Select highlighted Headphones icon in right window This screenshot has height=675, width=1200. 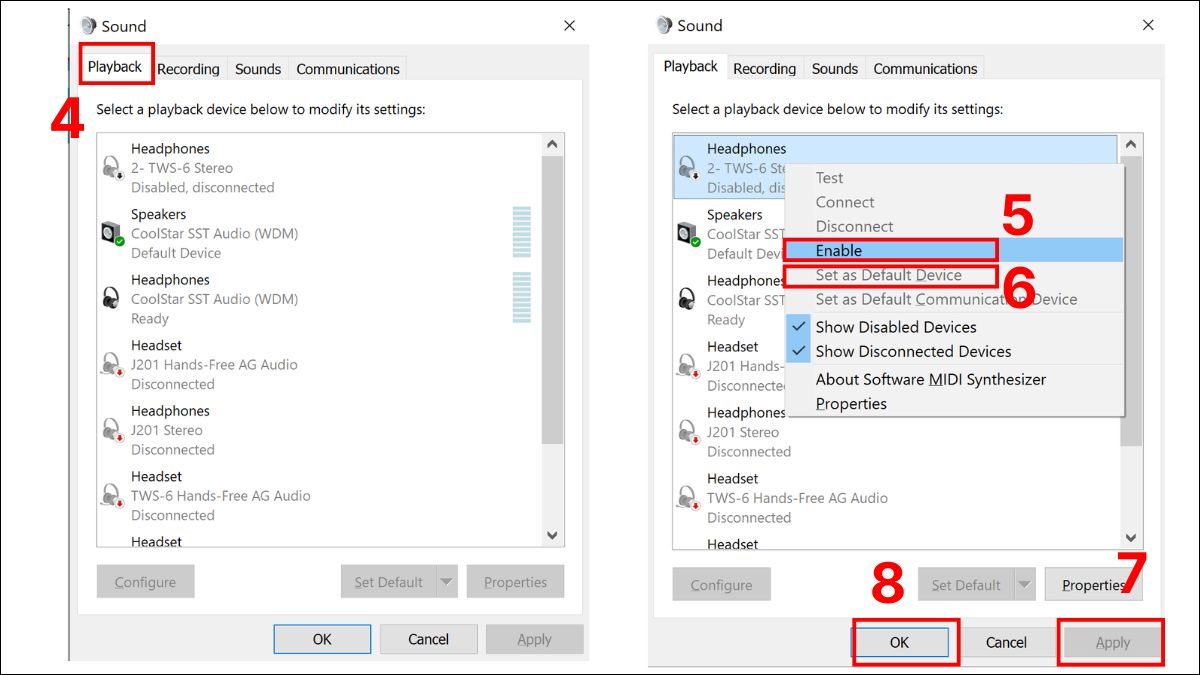pos(687,168)
